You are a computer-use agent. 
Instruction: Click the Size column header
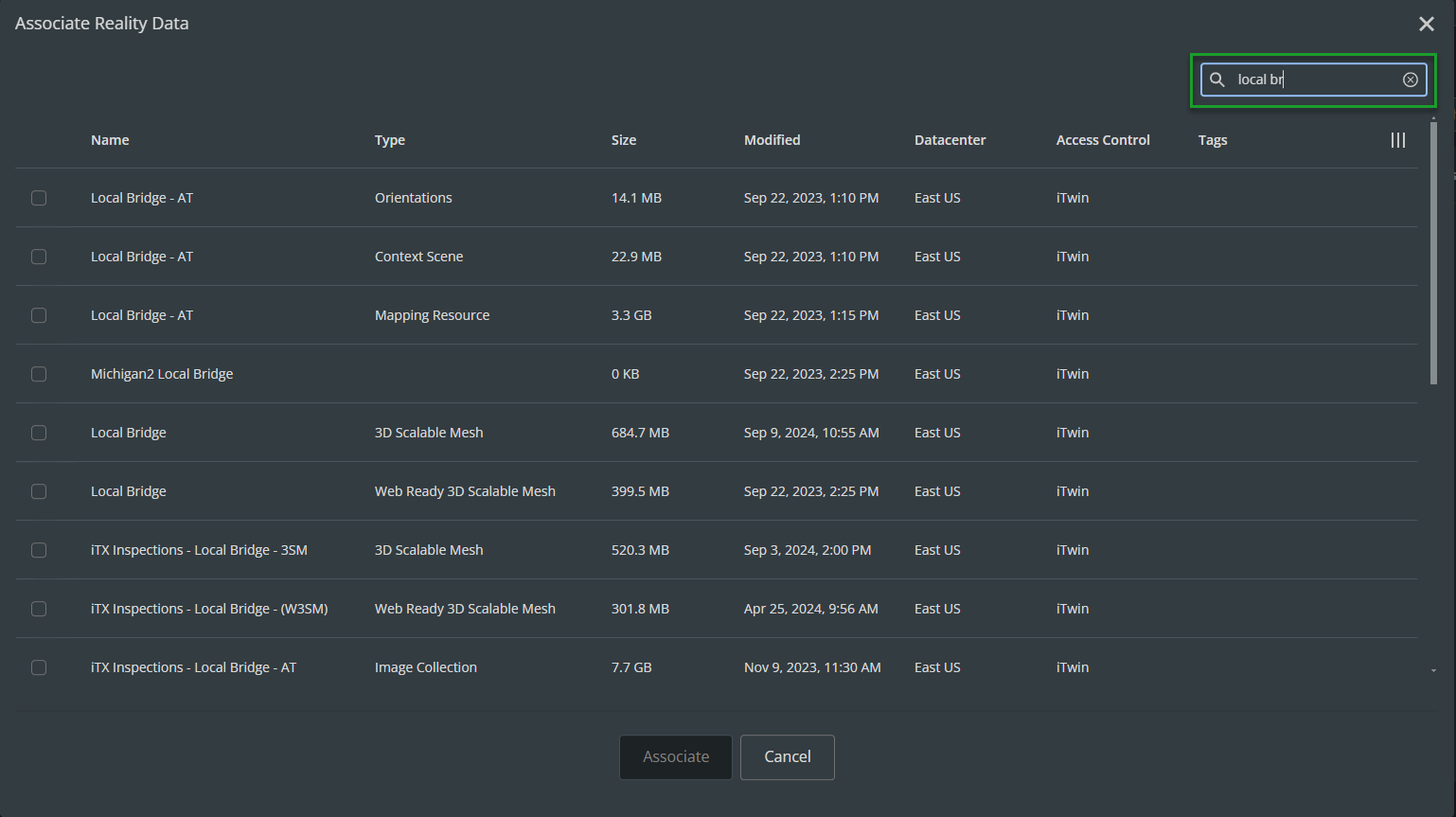(623, 140)
